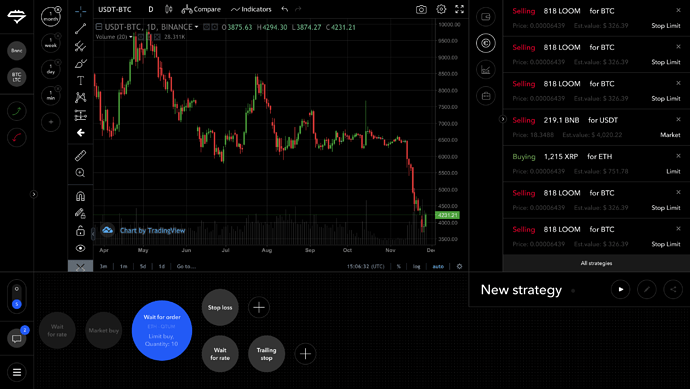
Task: Open the Indicators menu
Action: coord(251,9)
